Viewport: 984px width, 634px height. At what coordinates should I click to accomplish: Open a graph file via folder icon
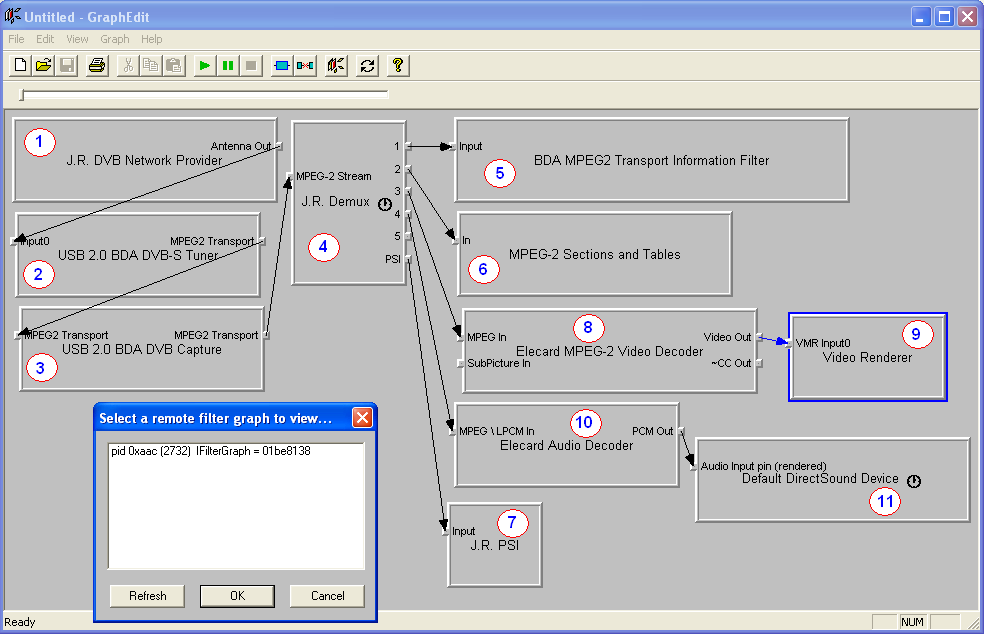[x=43, y=65]
